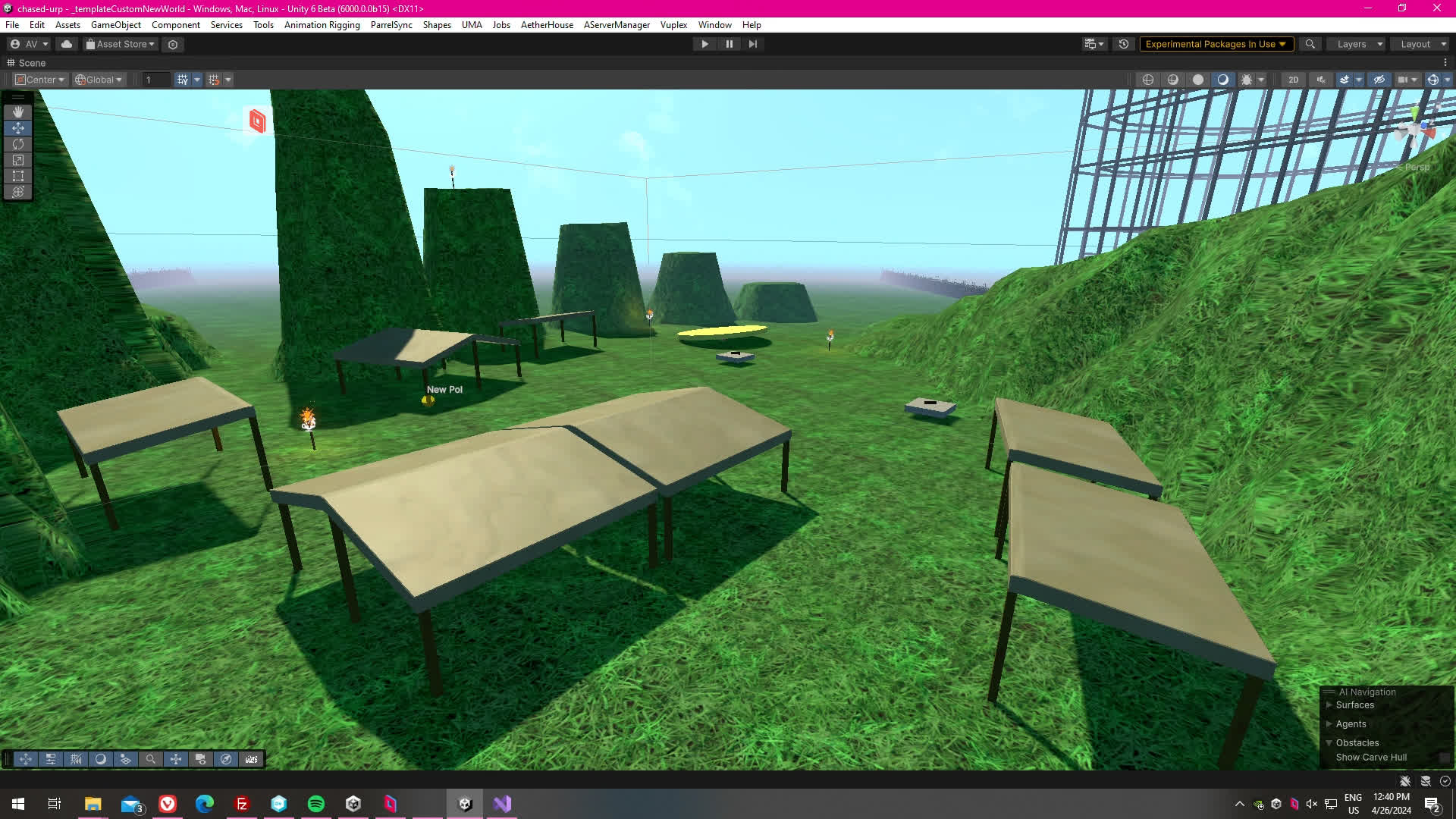Image resolution: width=1456 pixels, height=819 pixels.
Task: Toggle scene audio mute button
Action: click(x=1321, y=80)
